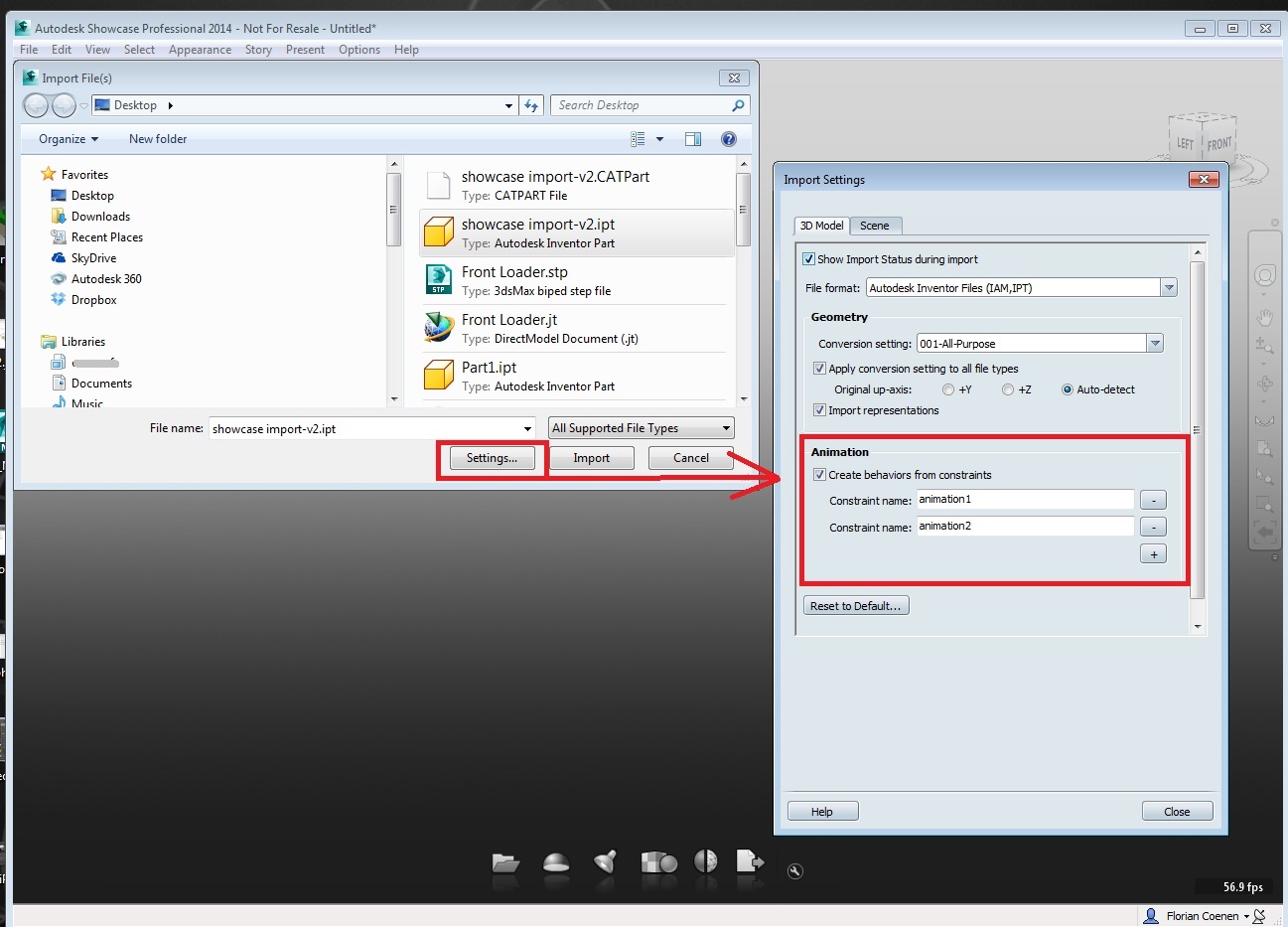1288x927 pixels.
Task: Select the Front Loader.stp file
Action: click(x=576, y=281)
